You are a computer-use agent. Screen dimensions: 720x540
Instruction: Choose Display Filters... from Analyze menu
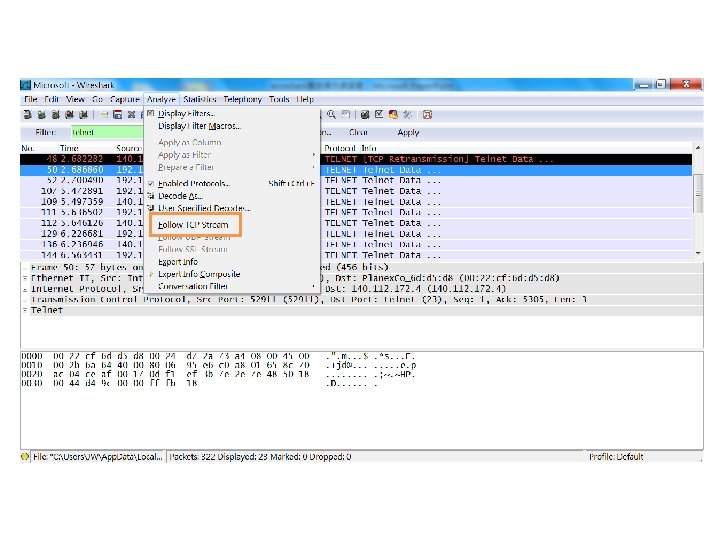click(232, 113)
